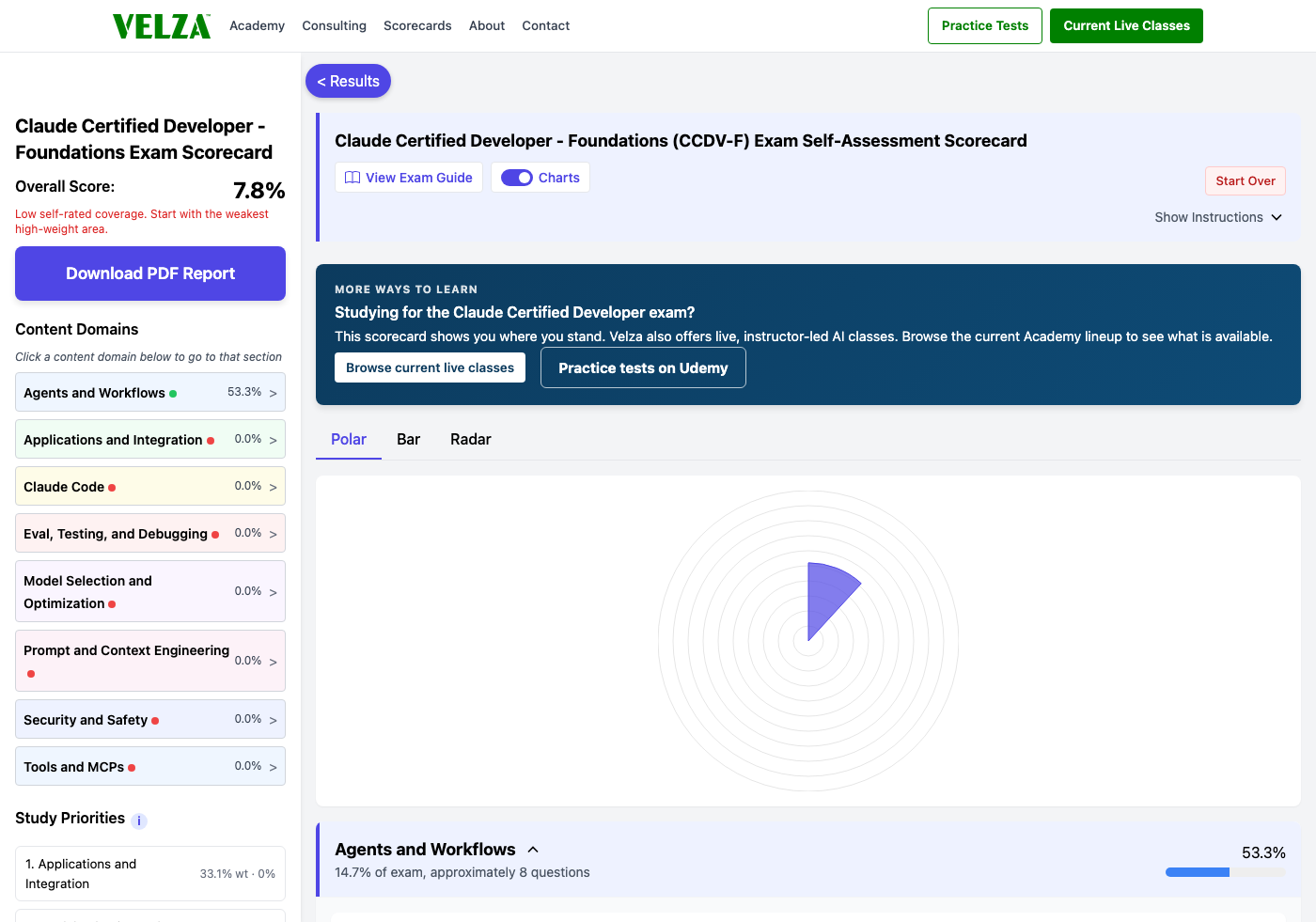Click the Practice Tests button
The height and width of the screenshot is (922, 1316).
pos(985,26)
